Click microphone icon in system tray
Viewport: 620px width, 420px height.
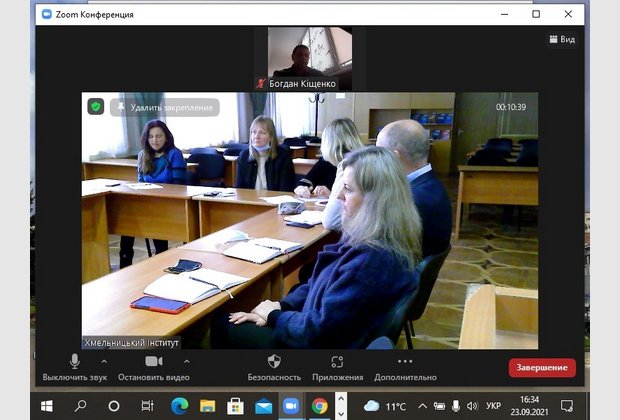(x=456, y=406)
